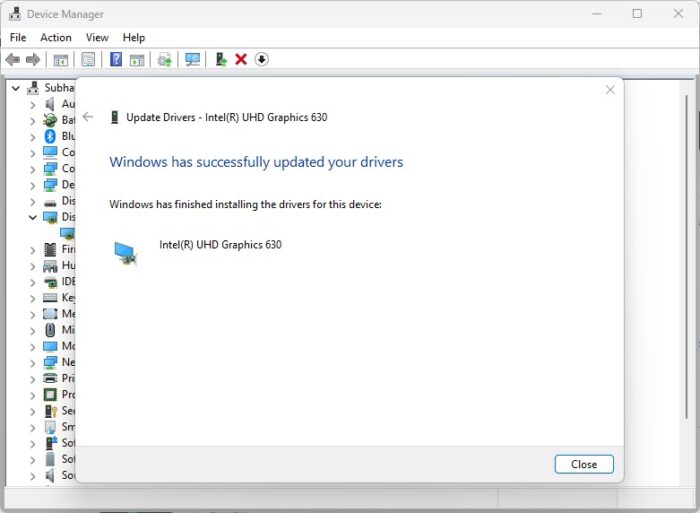The image size is (700, 513).
Task: Click the Disable device down-arrow icon
Action: (x=262, y=60)
